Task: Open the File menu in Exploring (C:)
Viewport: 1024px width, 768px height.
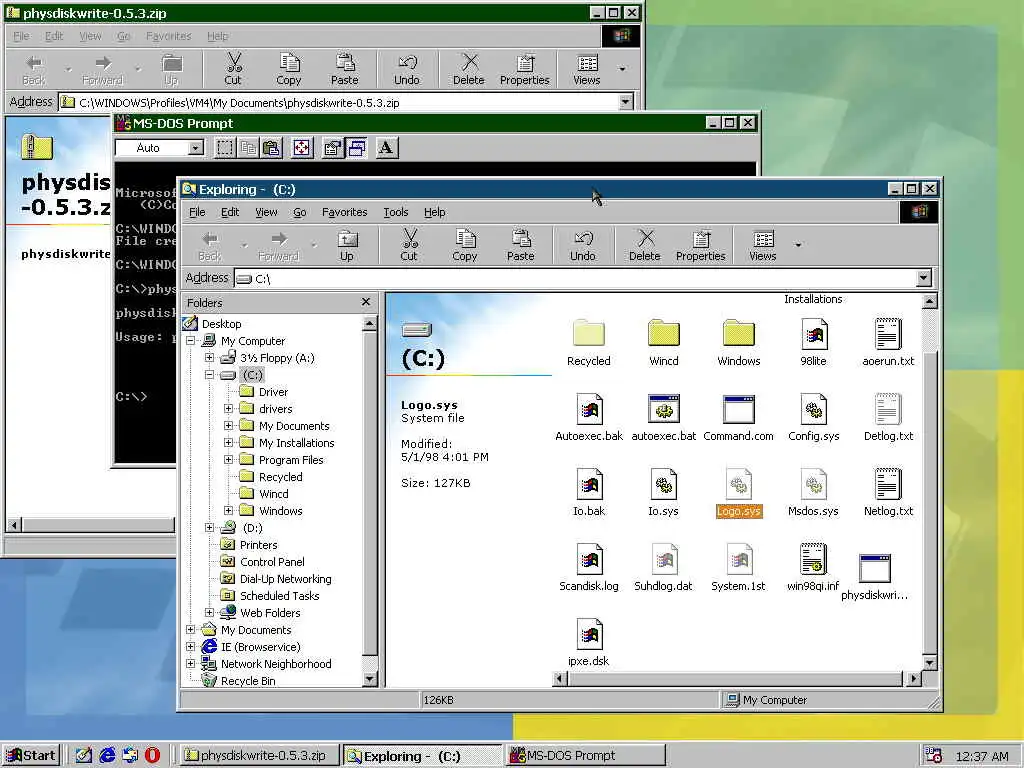Action: 197,212
